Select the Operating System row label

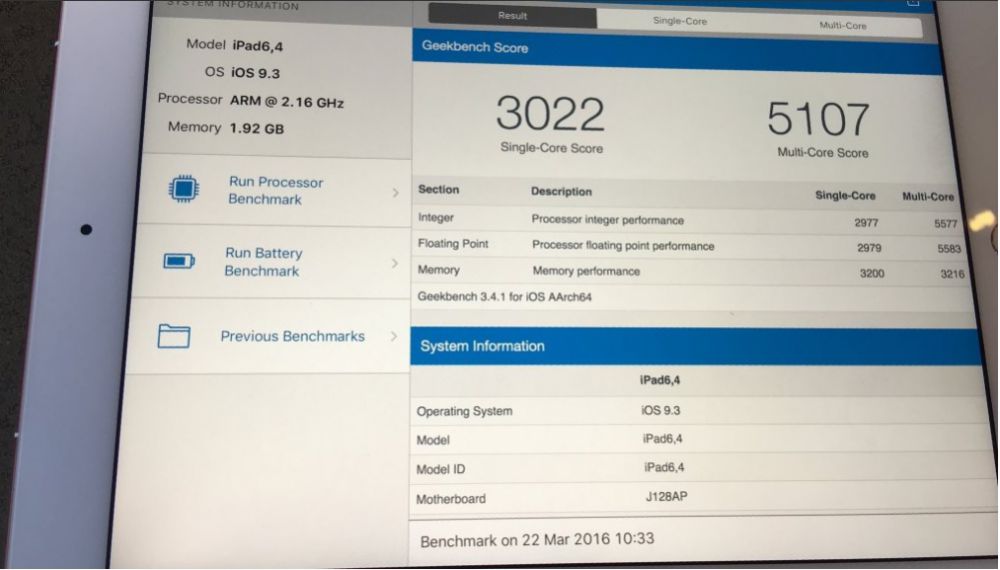pyautogui.click(x=464, y=411)
